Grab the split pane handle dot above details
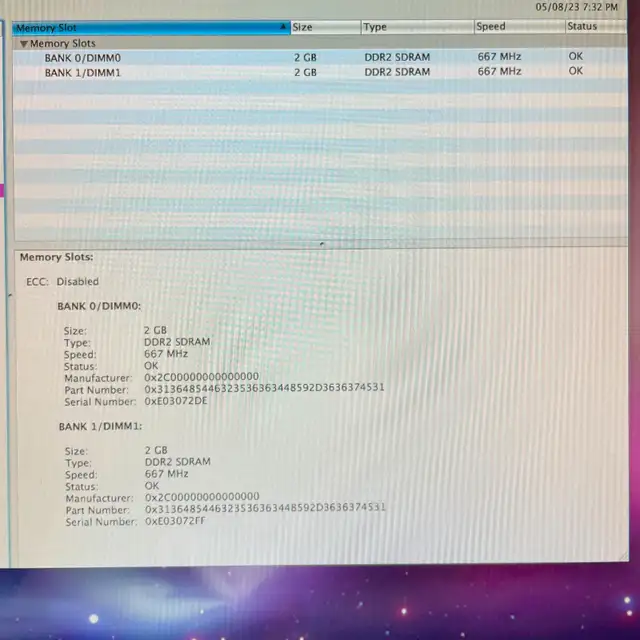This screenshot has height=640, width=640. click(x=322, y=244)
